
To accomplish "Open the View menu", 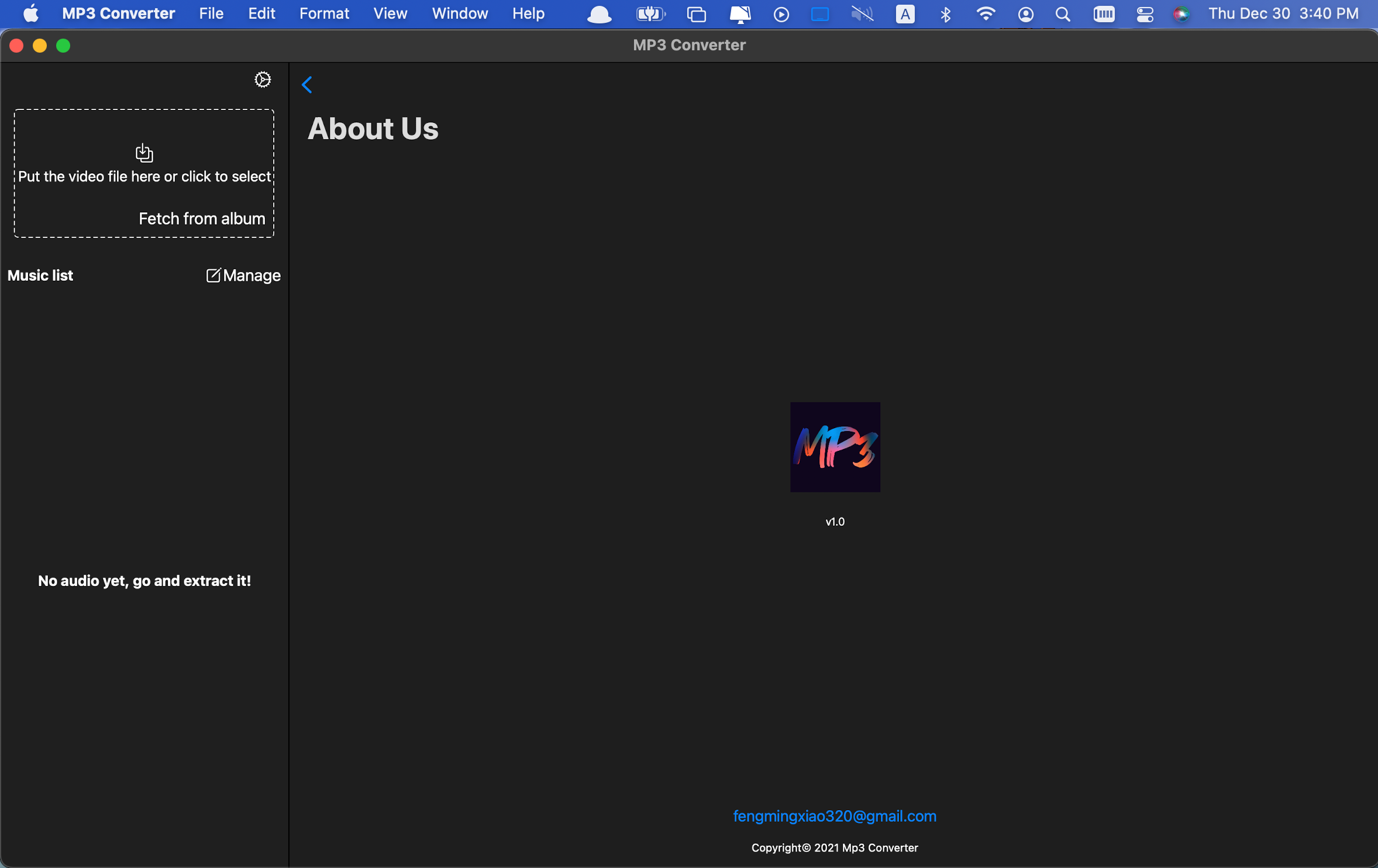I will 390,13.
